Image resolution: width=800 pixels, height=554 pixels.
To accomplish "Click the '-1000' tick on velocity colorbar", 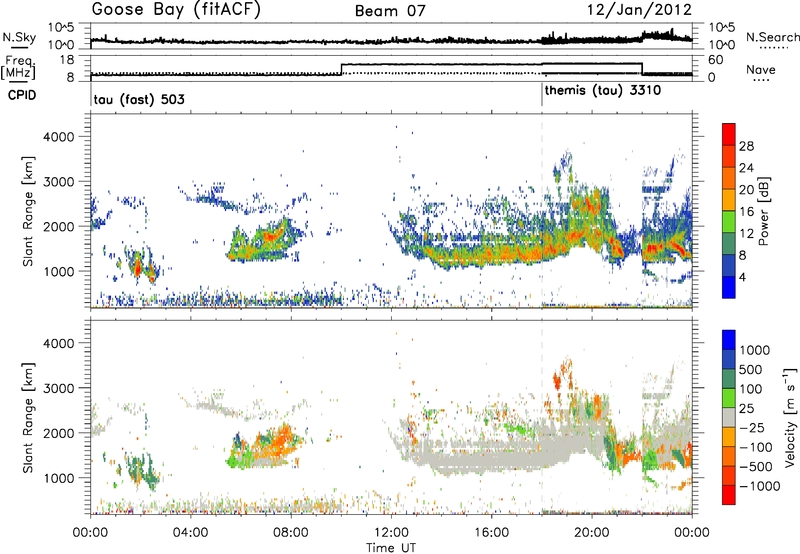I will [x=760, y=486].
